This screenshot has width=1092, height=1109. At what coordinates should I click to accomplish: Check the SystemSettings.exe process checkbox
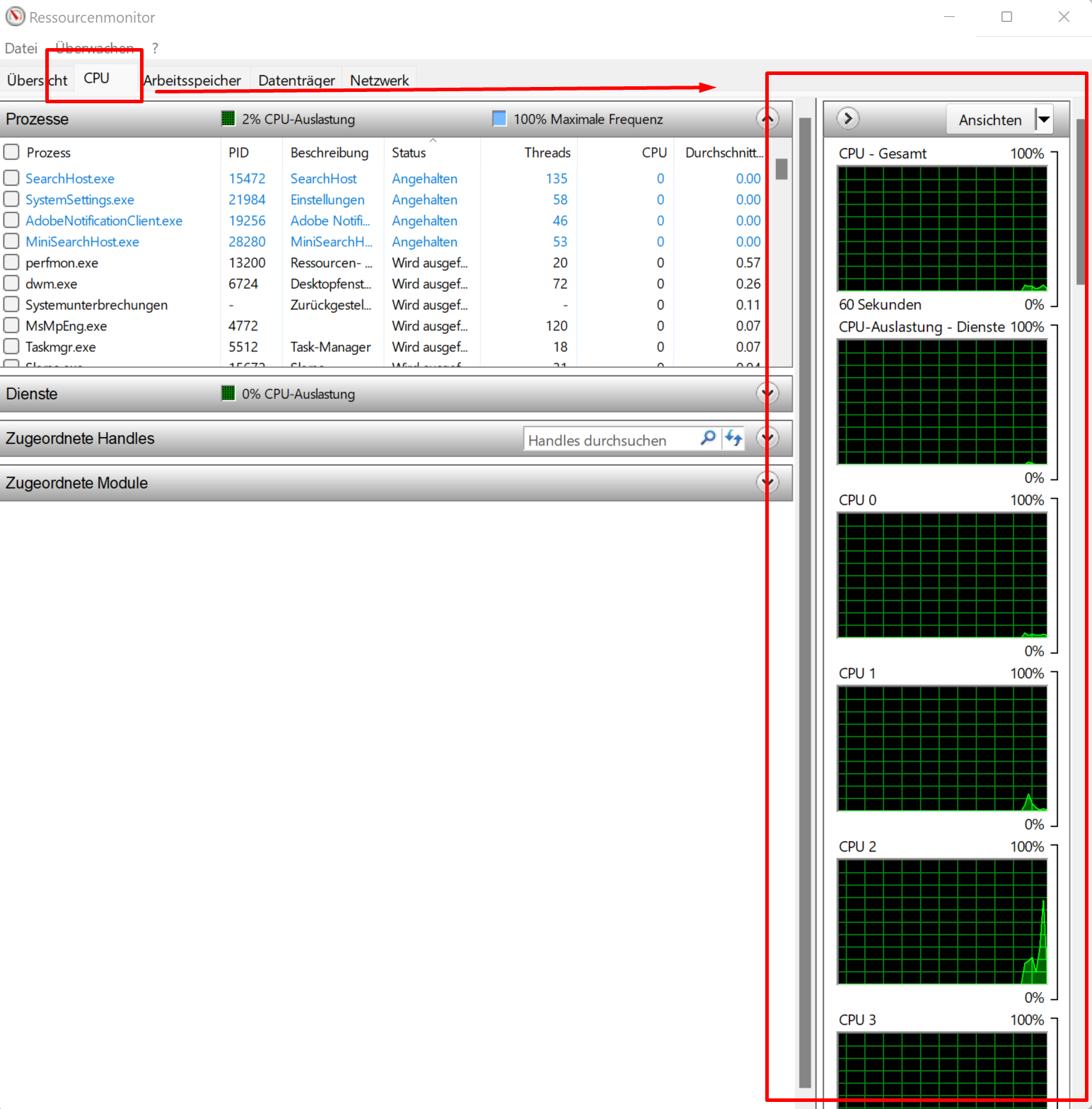(11, 199)
